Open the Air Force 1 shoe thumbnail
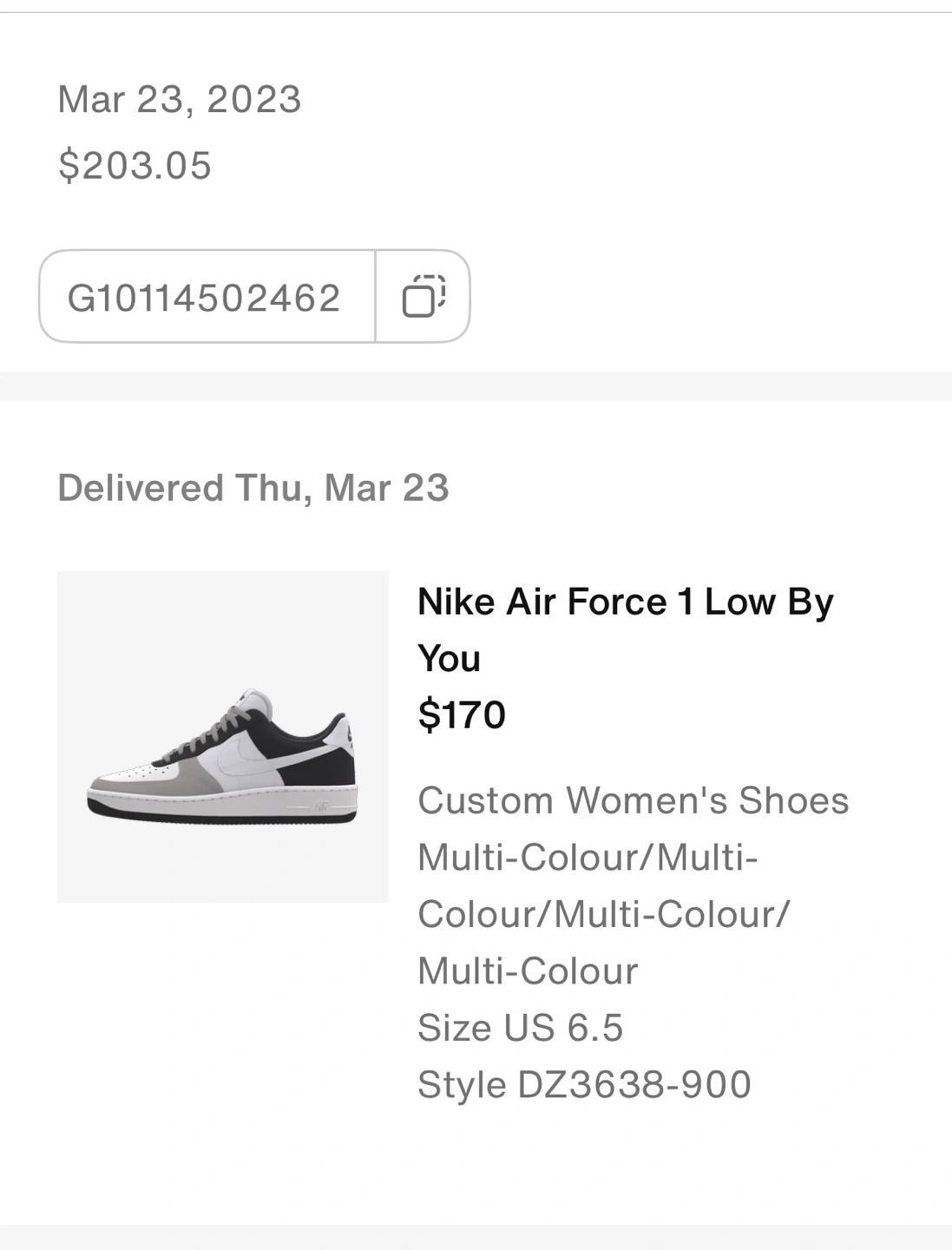Screen dimensions: 952x1250 [x=222, y=736]
